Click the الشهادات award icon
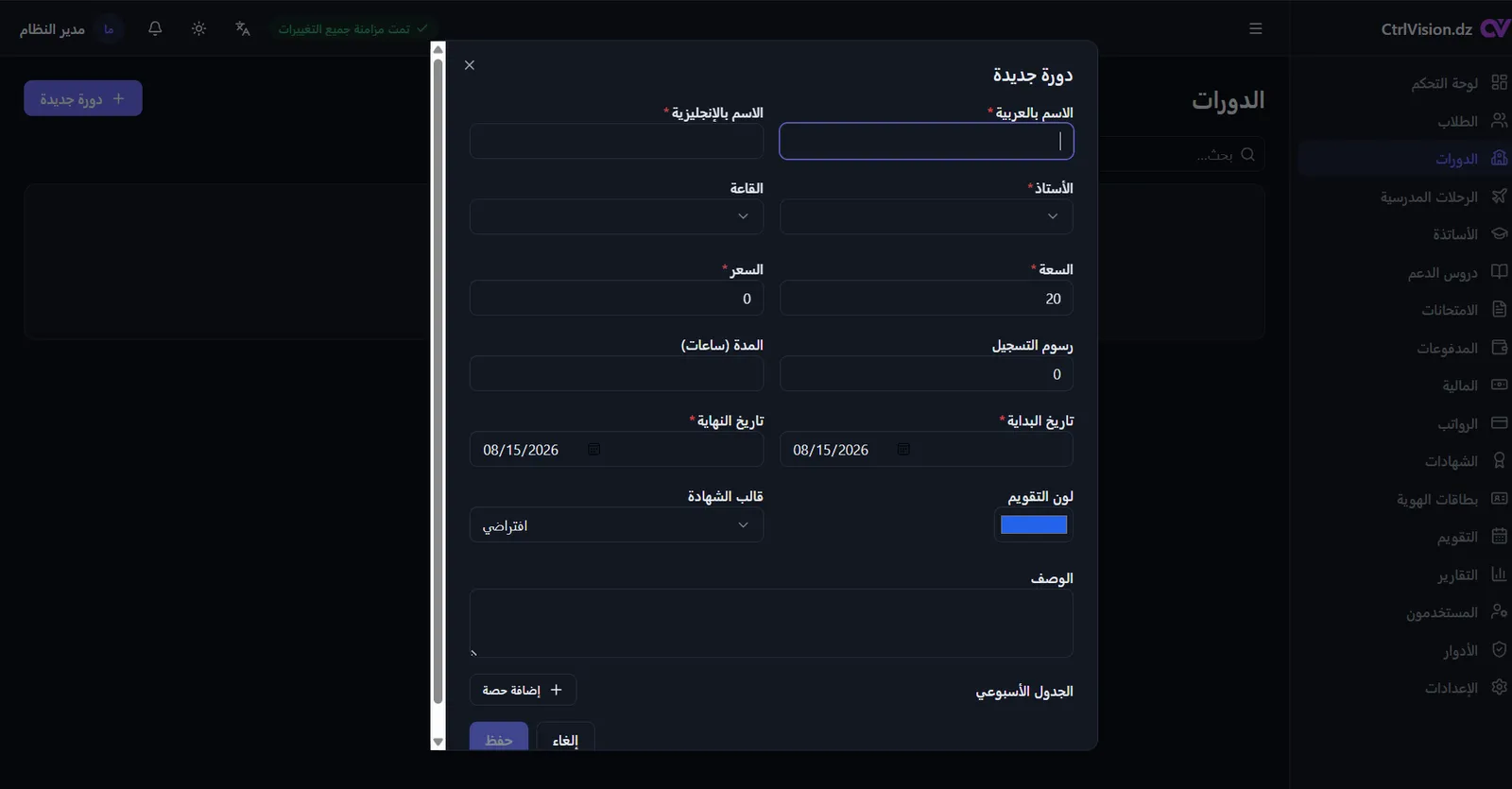 click(x=1499, y=461)
